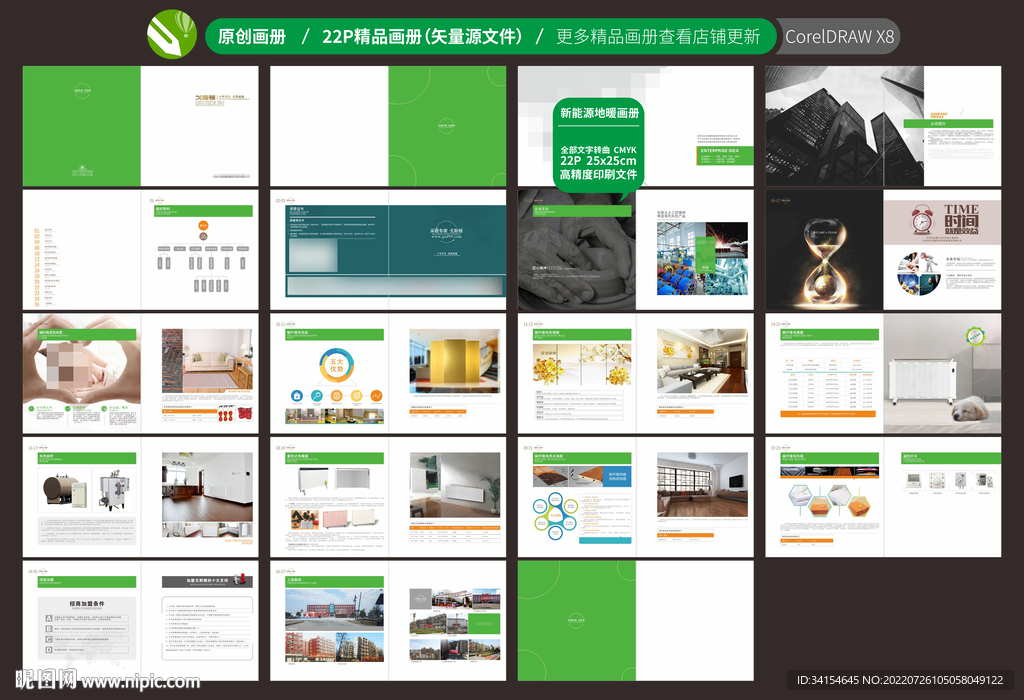Click the golden folding screen photo
1024x700 pixels.
pos(455,361)
